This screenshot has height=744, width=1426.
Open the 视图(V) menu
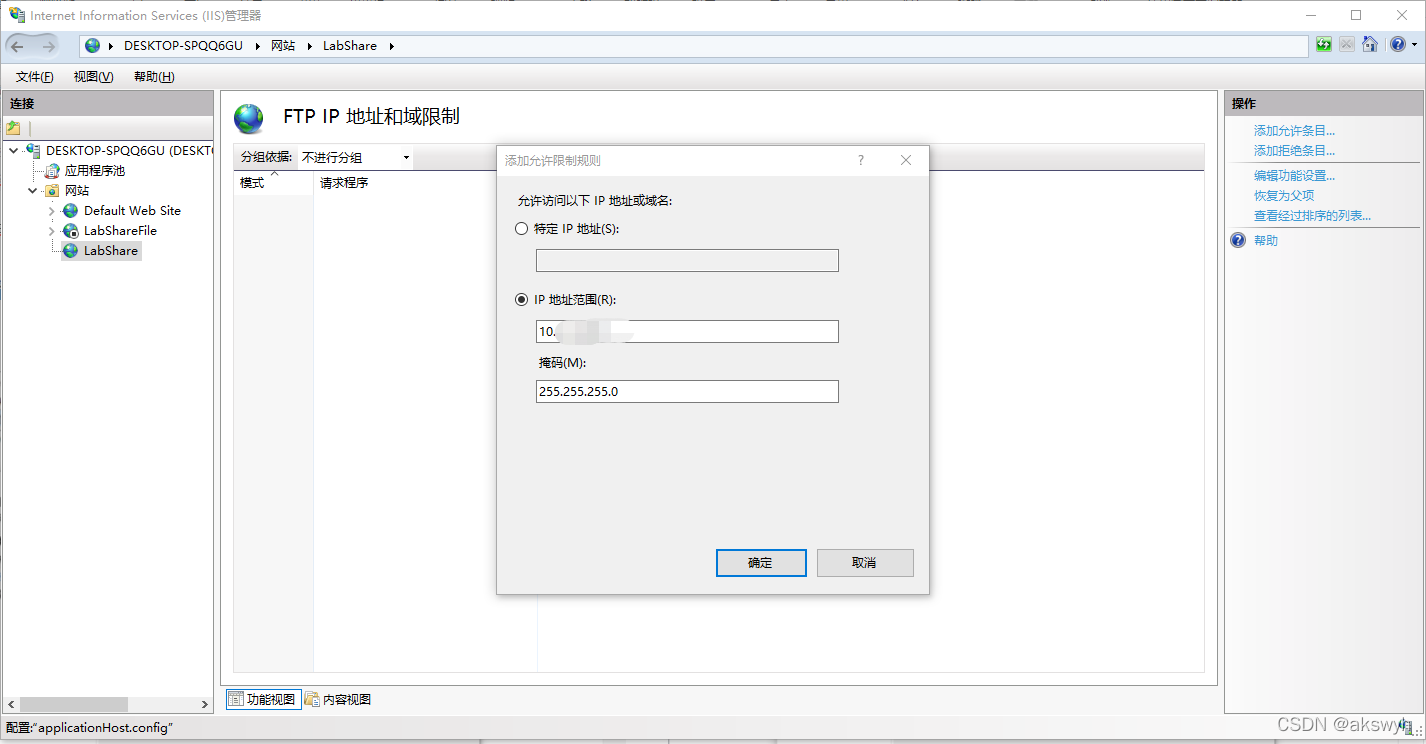click(93, 77)
